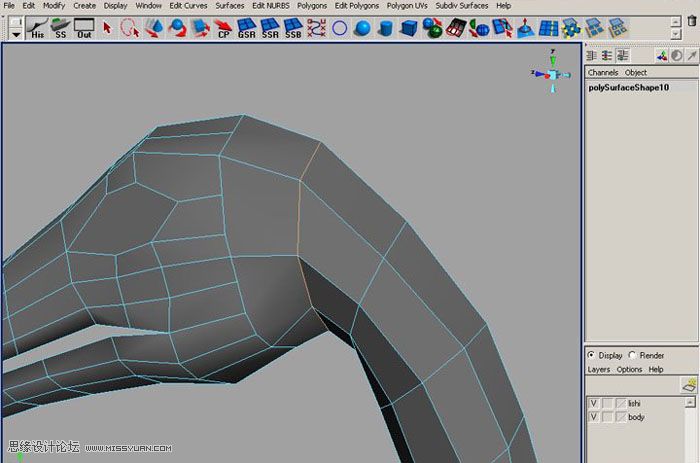Click the create new layer icon

pos(688,384)
